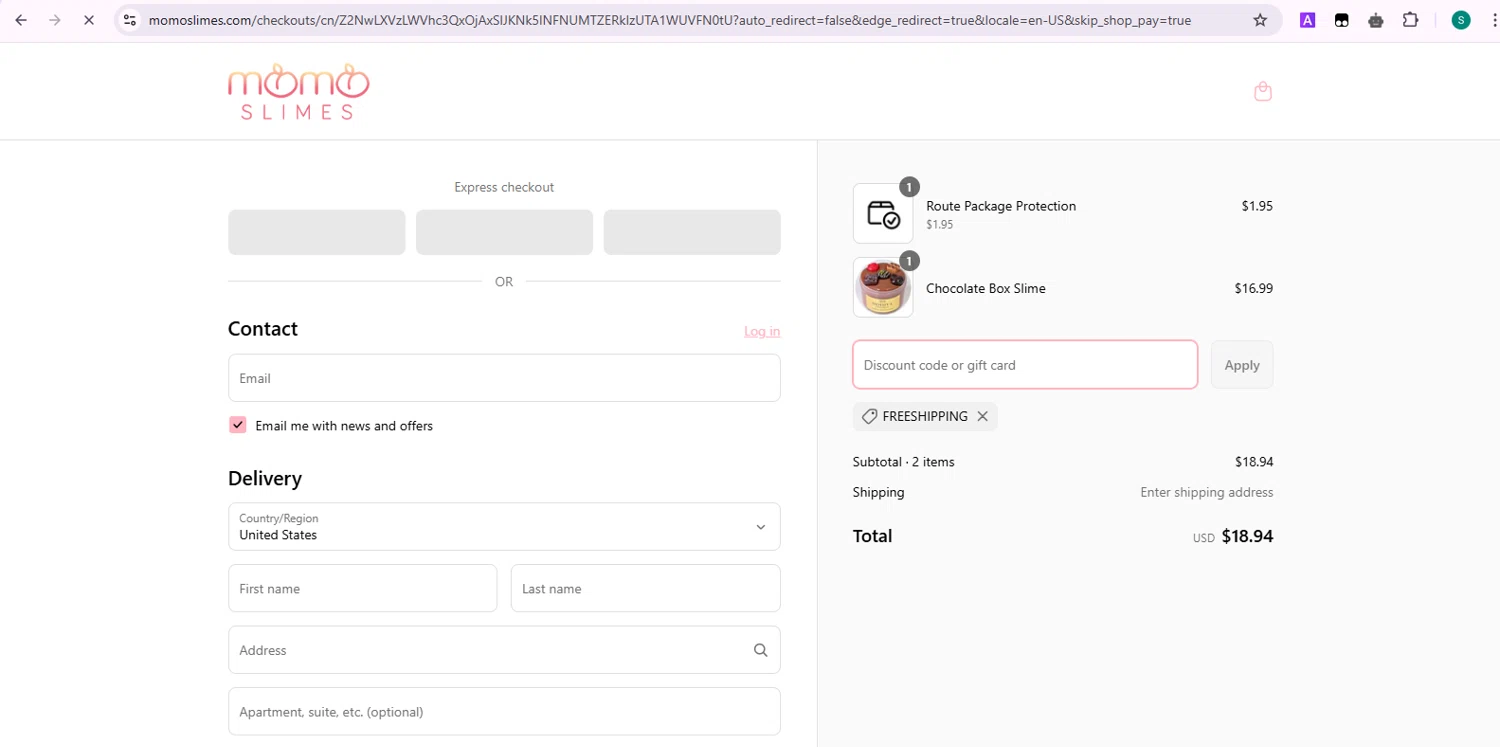
Task: Bookmark this page with star icon
Action: [1260, 20]
